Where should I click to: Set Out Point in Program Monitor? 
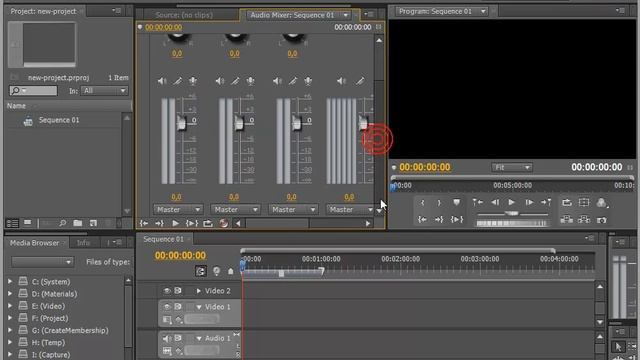pos(439,202)
